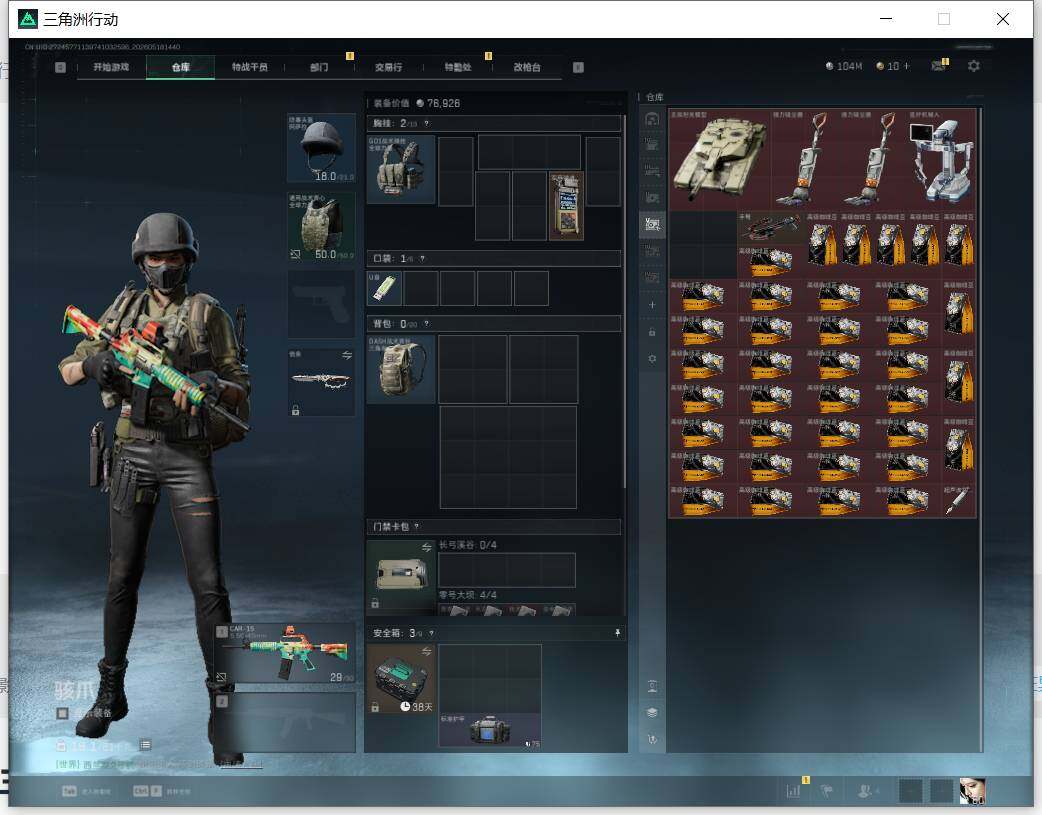Click the empty secondary weapon slot
The image size is (1042, 815).
tap(285, 723)
